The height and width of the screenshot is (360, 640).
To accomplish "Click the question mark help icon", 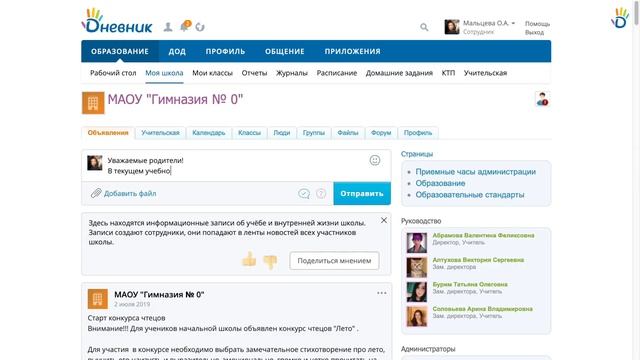I will [321, 193].
